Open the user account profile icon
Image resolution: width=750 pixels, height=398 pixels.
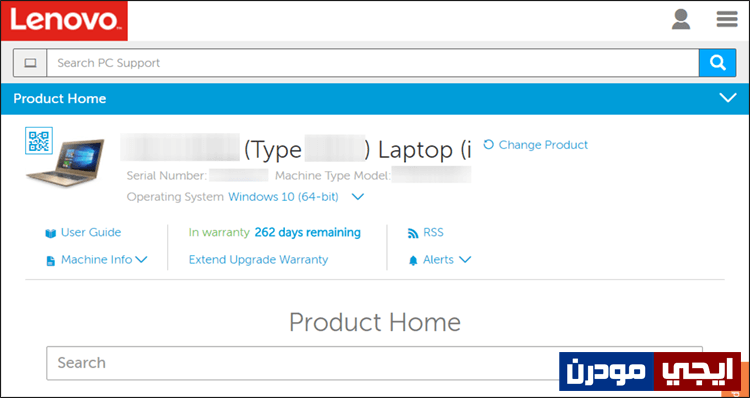click(681, 20)
